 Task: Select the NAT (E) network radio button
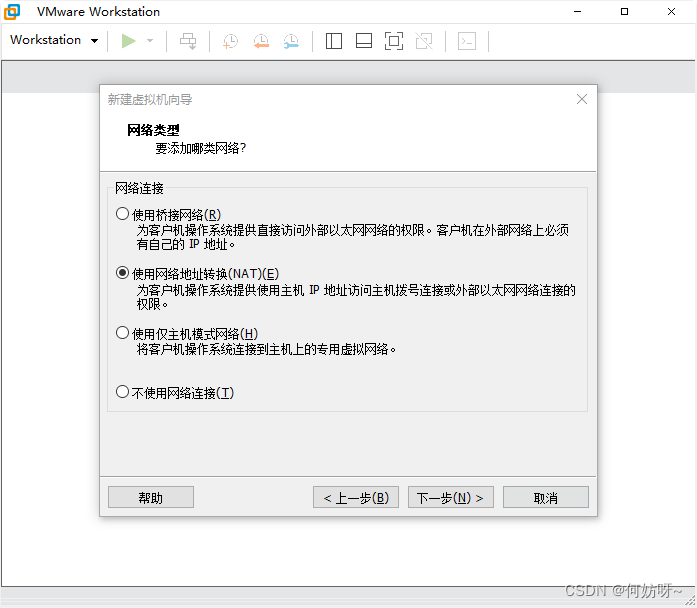[x=122, y=272]
